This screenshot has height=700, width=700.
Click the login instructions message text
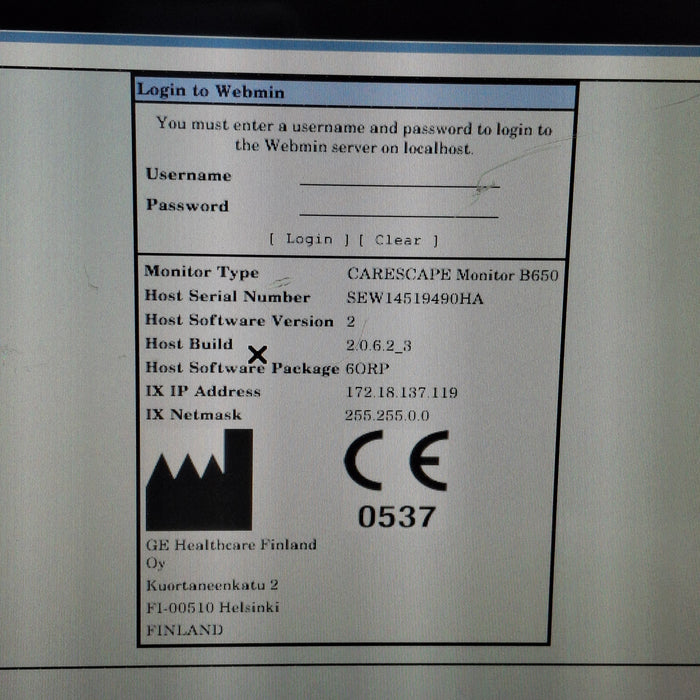(354, 137)
